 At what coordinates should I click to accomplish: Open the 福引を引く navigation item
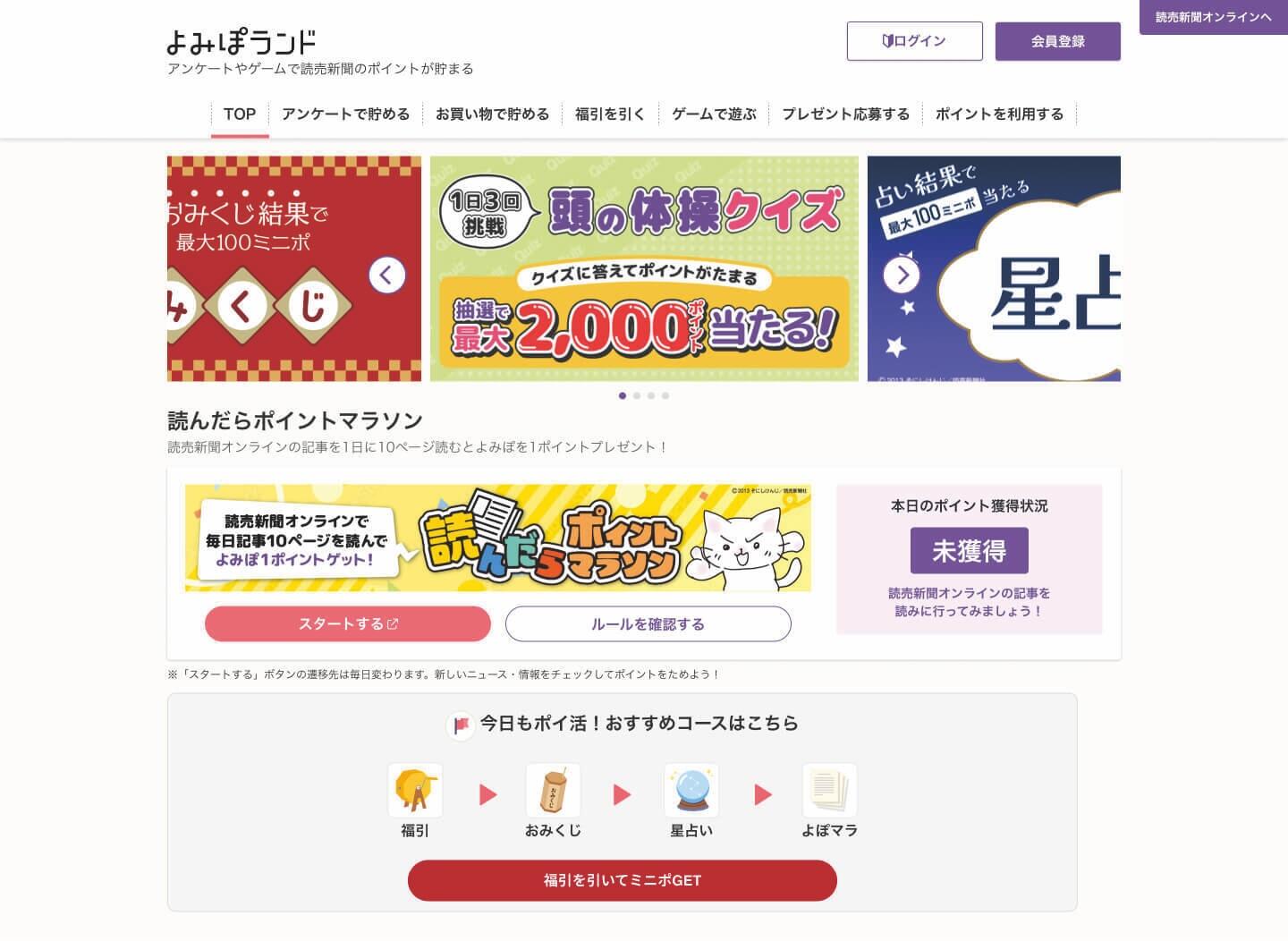pyautogui.click(x=610, y=114)
